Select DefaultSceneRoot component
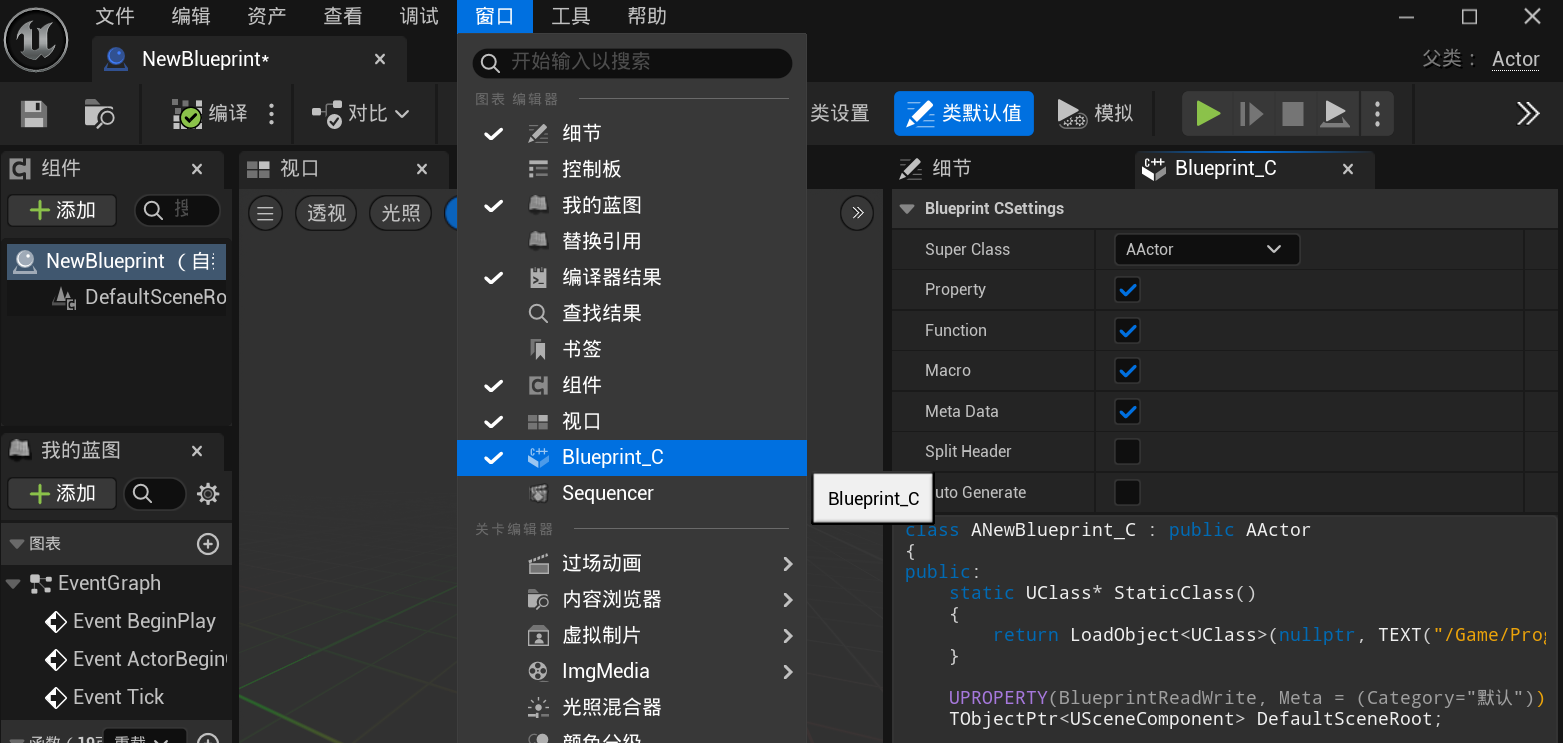 140,297
